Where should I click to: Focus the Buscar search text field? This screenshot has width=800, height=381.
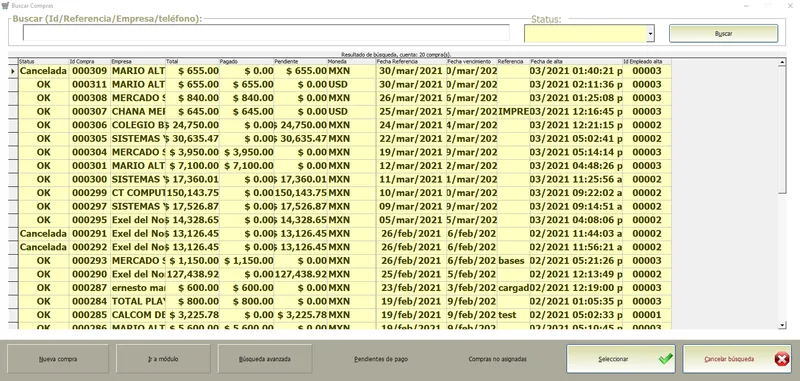click(x=266, y=33)
